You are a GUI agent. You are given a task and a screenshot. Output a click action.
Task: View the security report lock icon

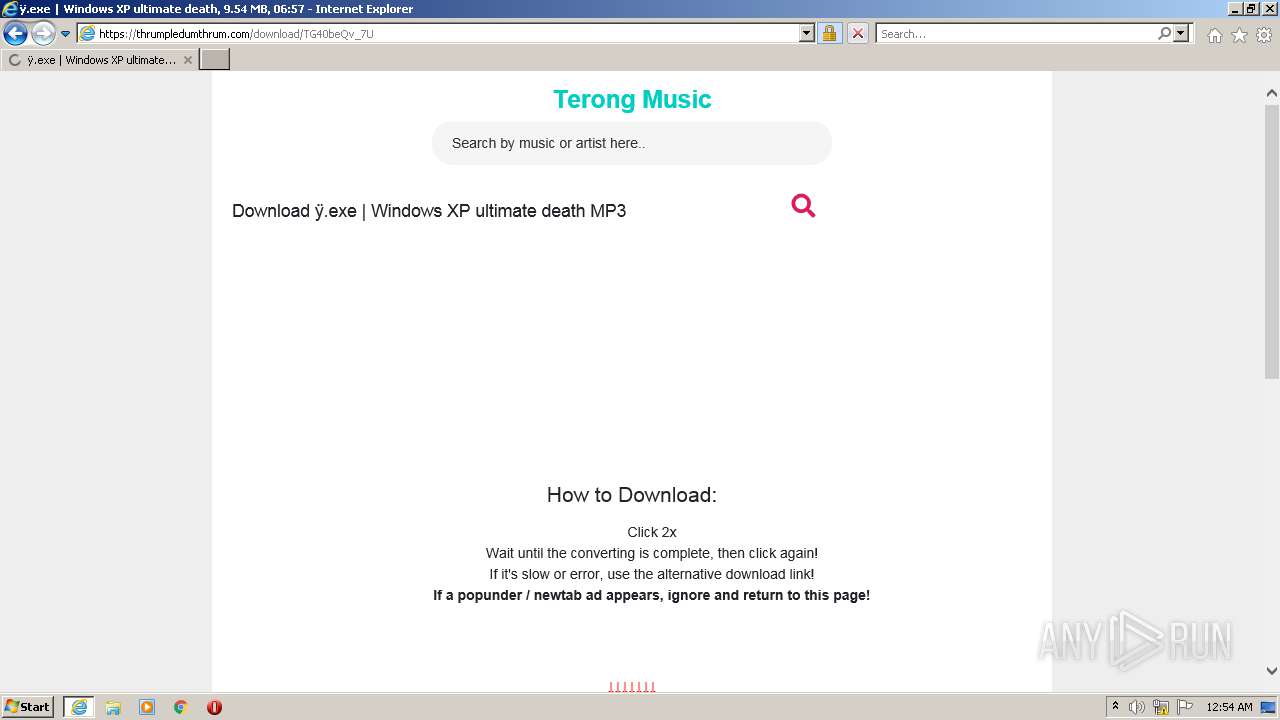pos(829,34)
